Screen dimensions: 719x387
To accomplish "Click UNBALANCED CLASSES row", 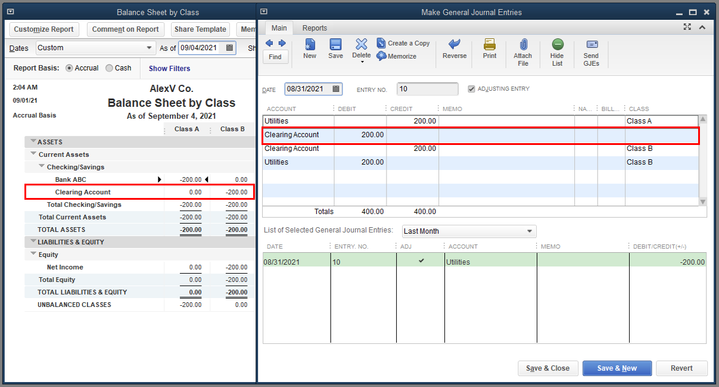I will pyautogui.click(x=139, y=304).
